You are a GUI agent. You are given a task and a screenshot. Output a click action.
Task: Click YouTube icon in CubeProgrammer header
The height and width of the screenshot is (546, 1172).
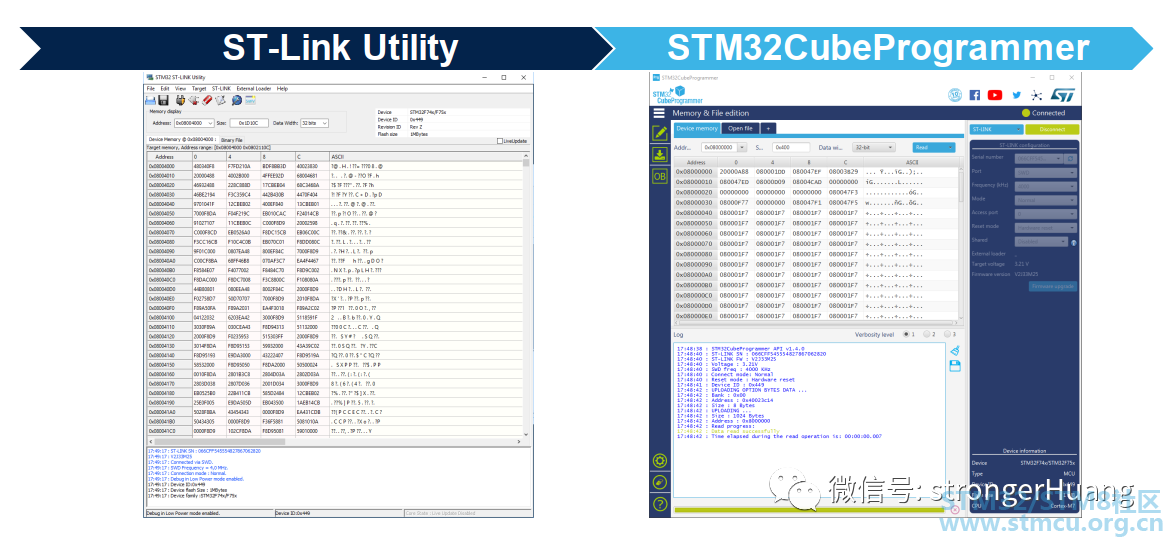[x=995, y=95]
